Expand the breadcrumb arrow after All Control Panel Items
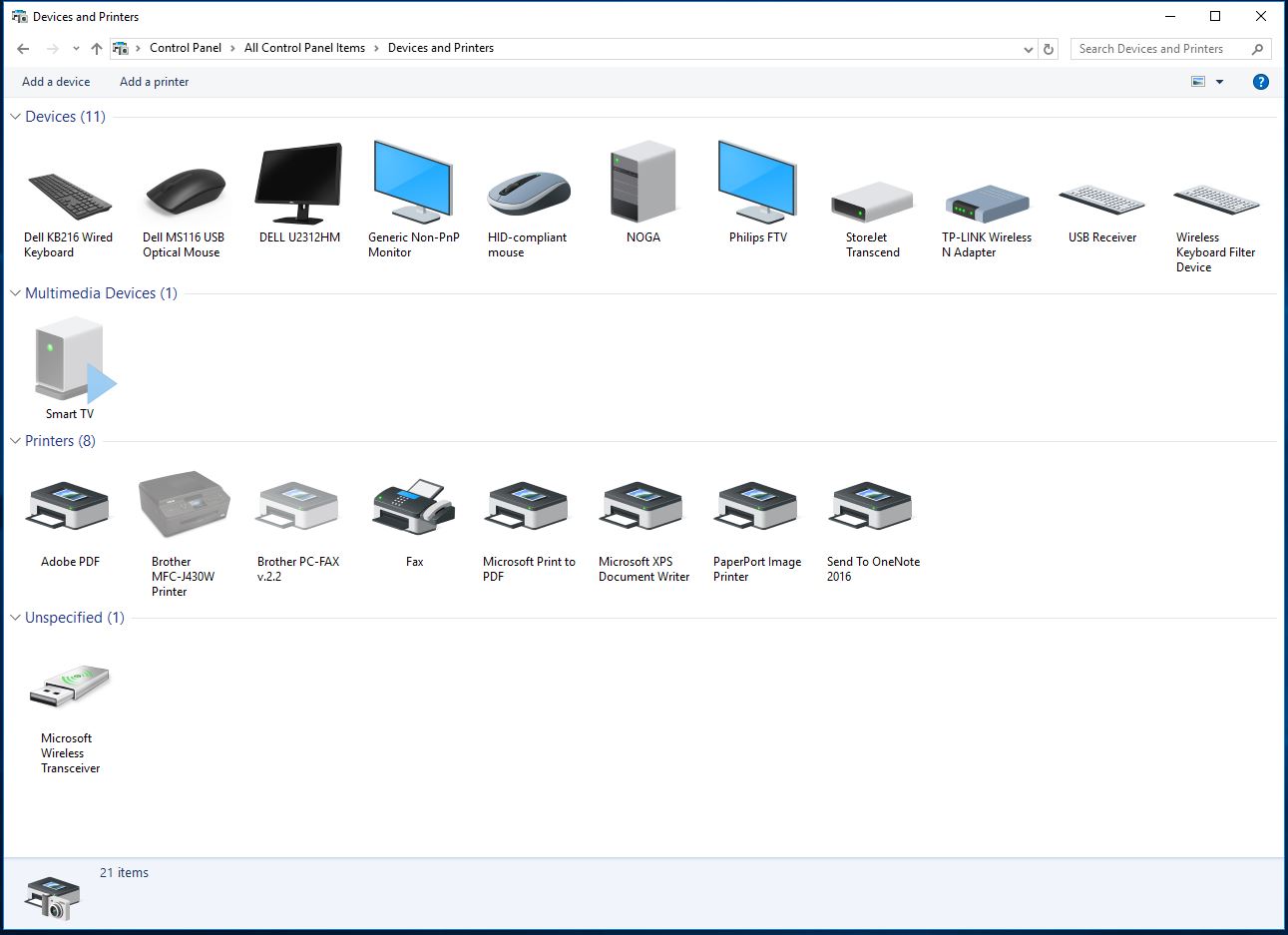Screen dimensions: 1288x935 tap(377, 48)
